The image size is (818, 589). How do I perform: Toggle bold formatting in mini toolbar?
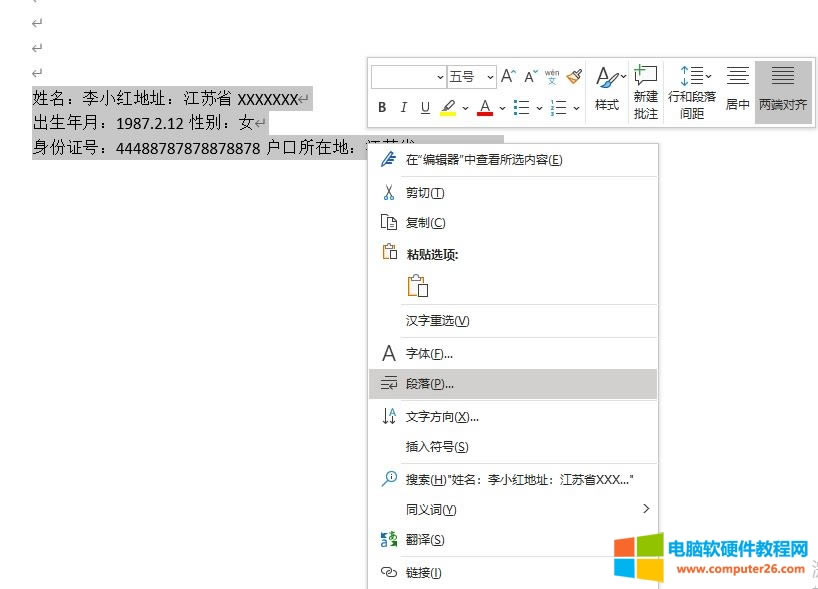point(382,108)
